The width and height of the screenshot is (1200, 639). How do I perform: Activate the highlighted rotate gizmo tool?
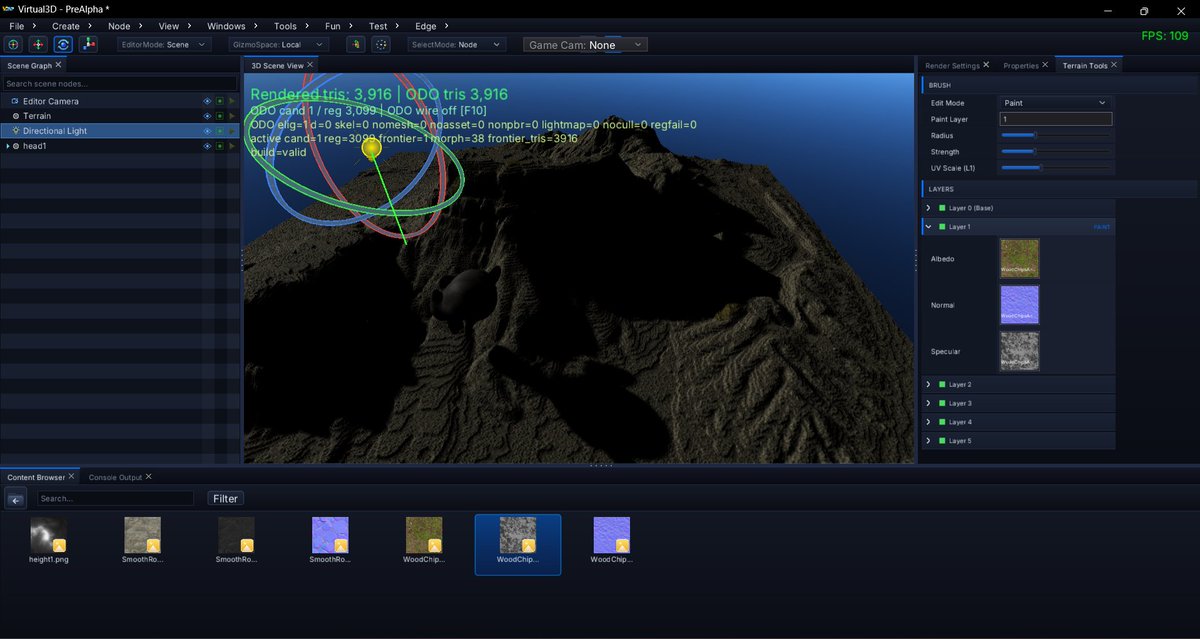tap(63, 44)
